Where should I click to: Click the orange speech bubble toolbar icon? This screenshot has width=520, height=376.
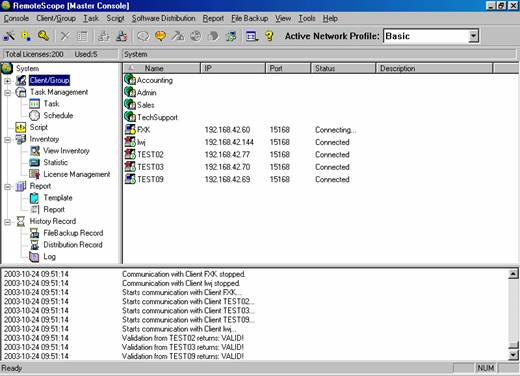[x=160, y=36]
